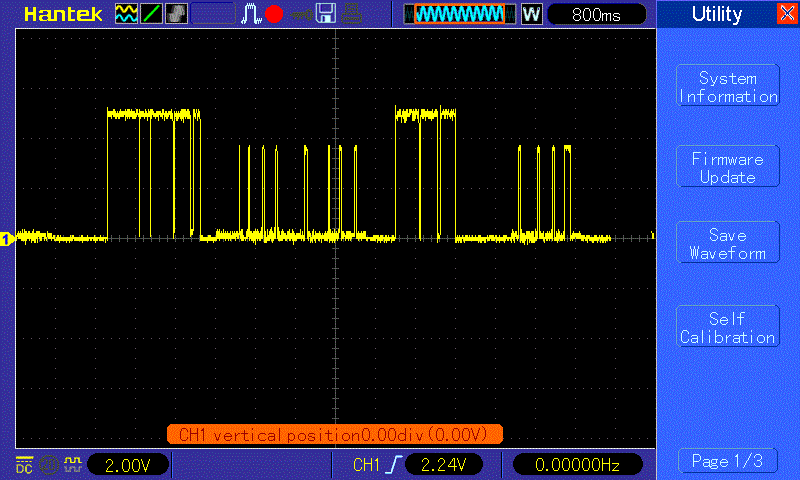
Task: Click the white pulse waveform icon
Action: click(250, 14)
